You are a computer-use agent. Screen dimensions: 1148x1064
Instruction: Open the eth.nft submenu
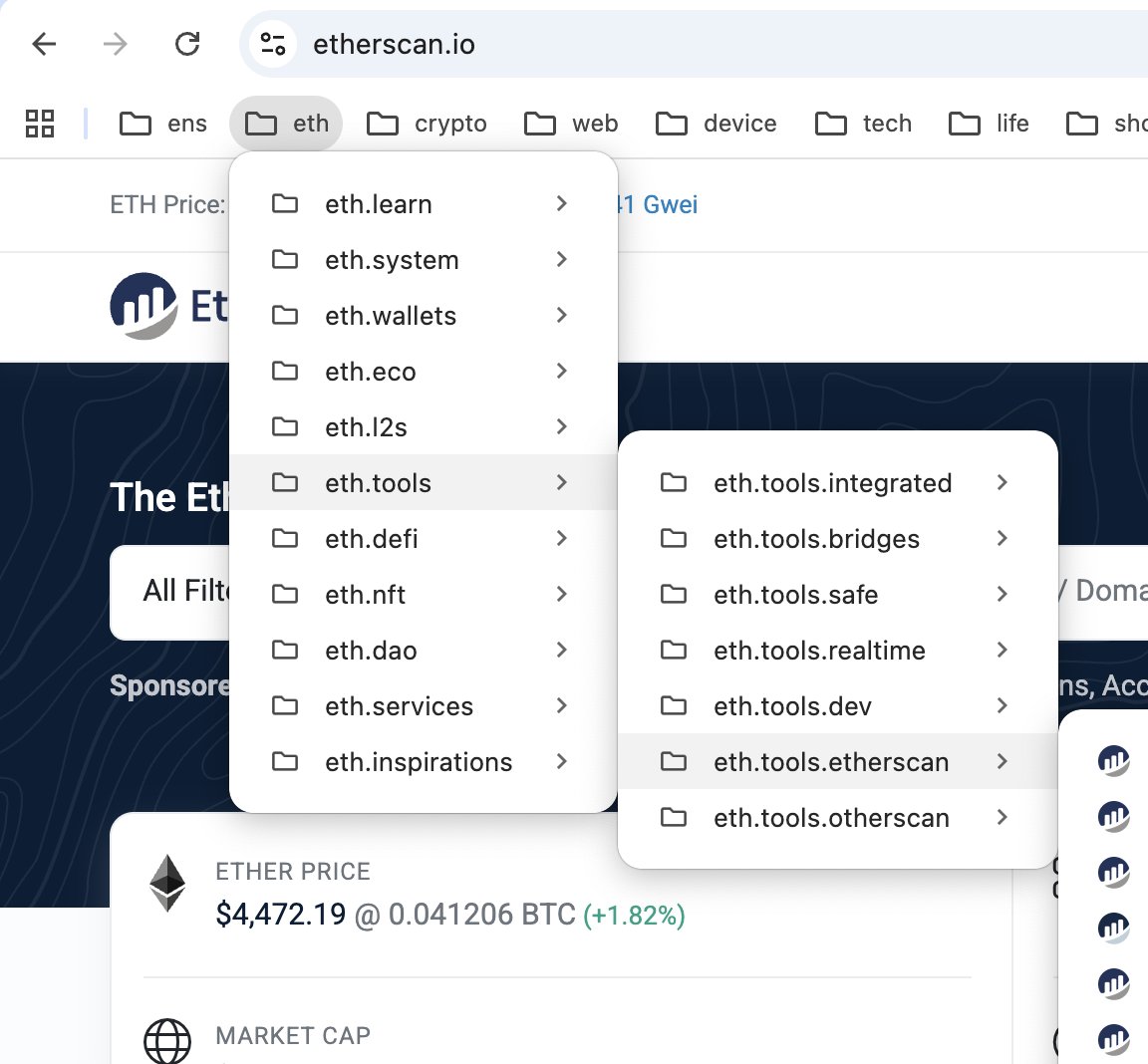(424, 594)
